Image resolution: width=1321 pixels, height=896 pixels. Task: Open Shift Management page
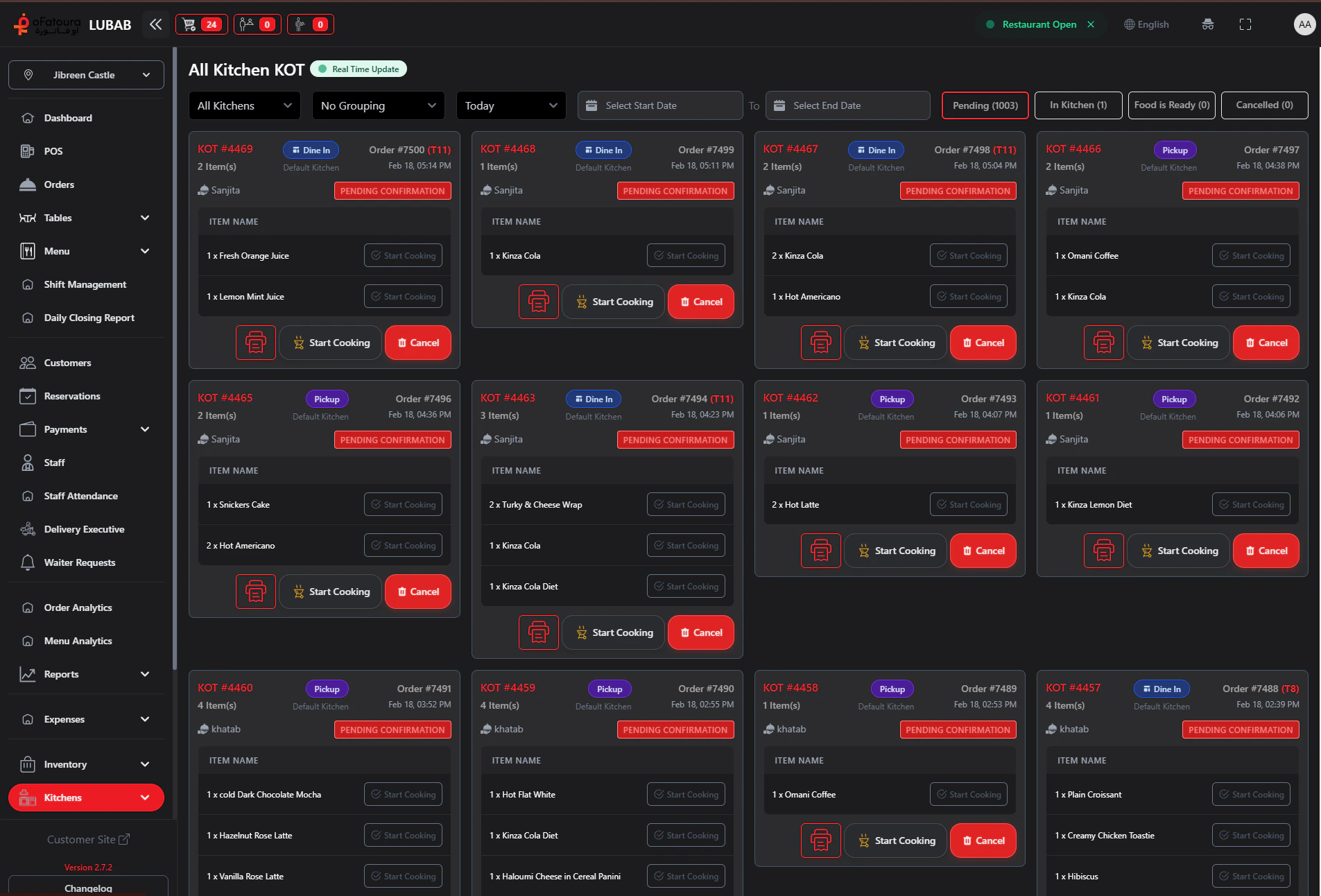pos(86,284)
